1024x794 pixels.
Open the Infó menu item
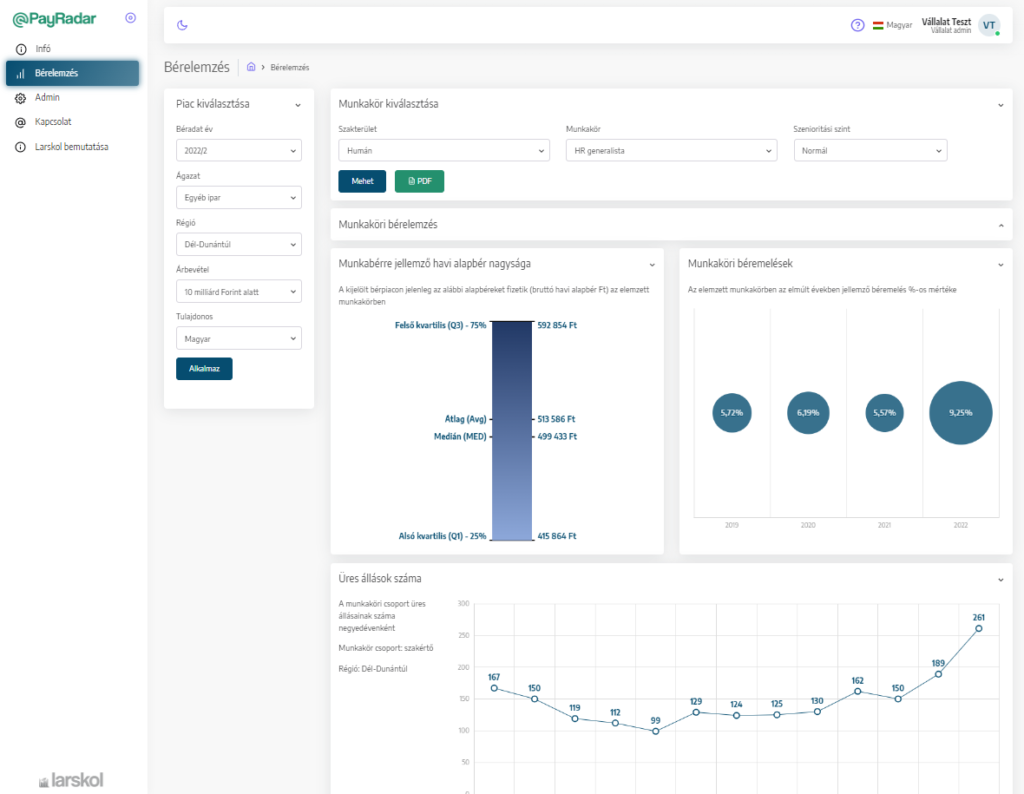(x=42, y=49)
